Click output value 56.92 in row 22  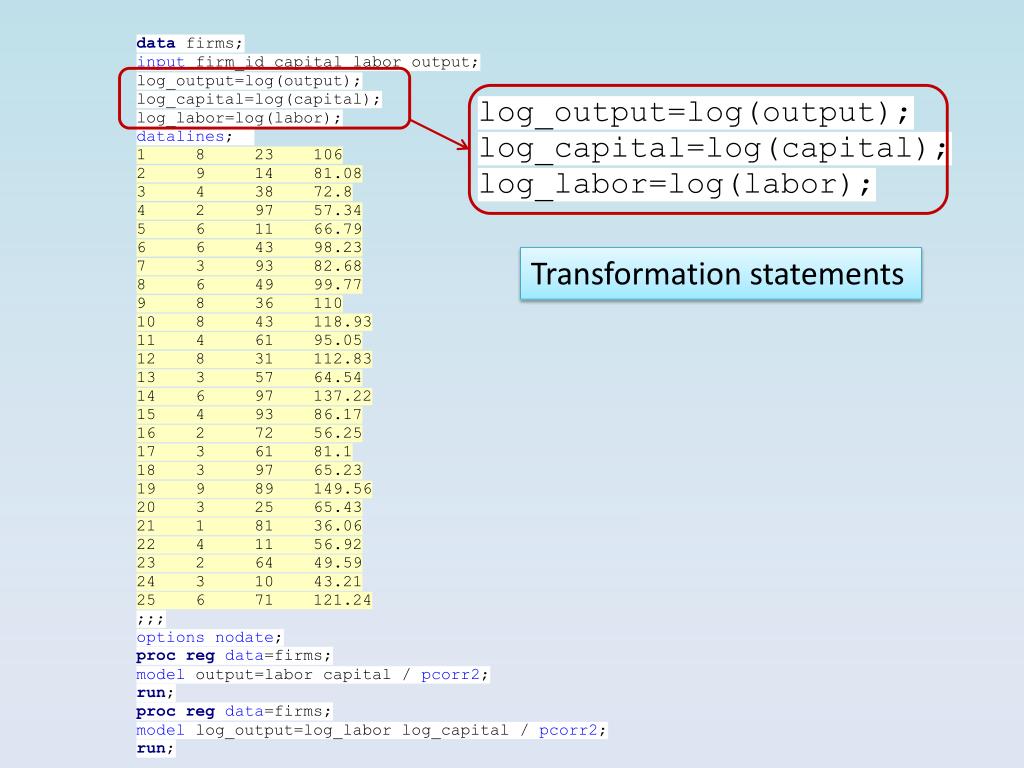(338, 544)
